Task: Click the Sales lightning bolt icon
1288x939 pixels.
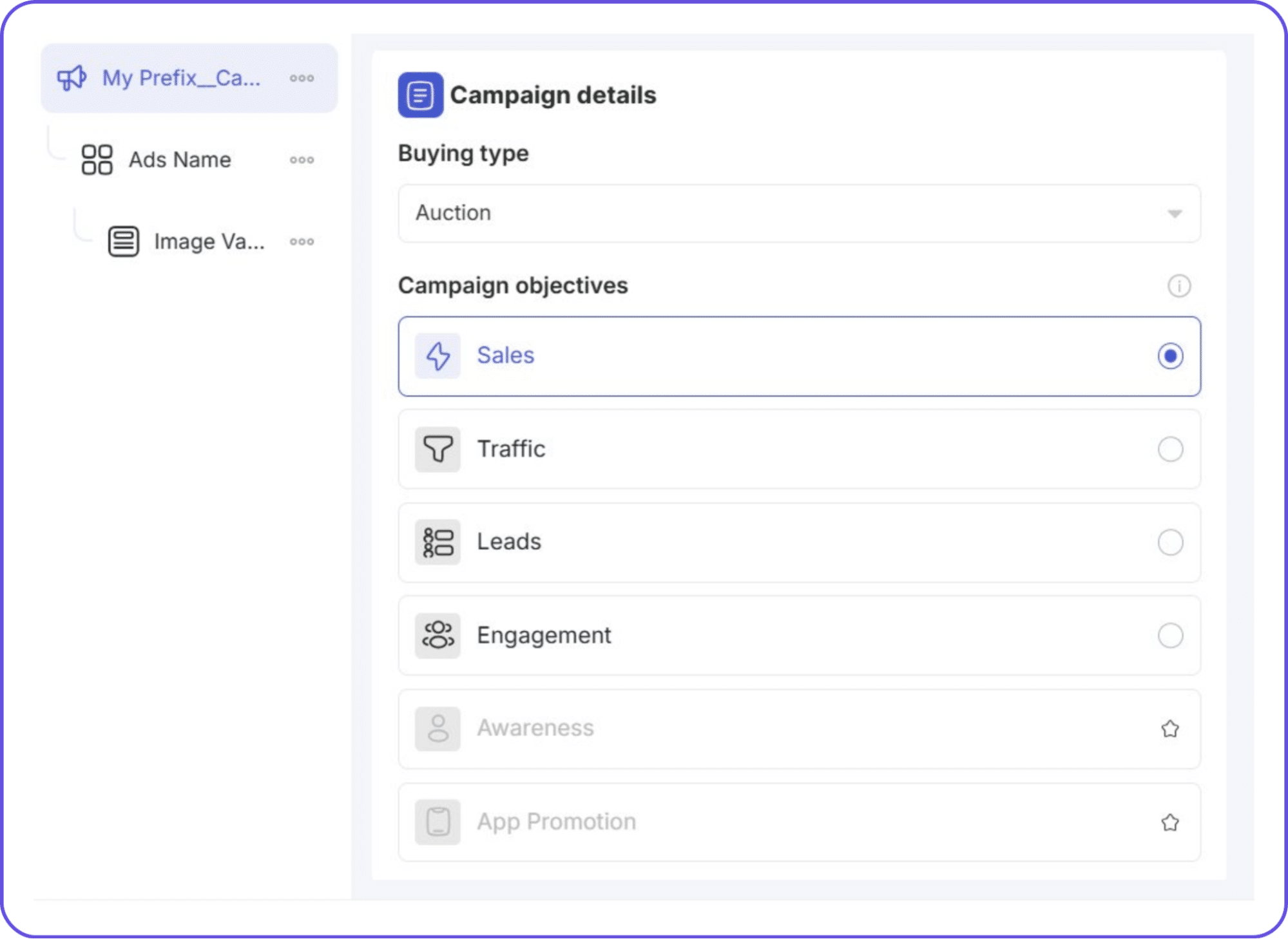Action: click(x=437, y=356)
